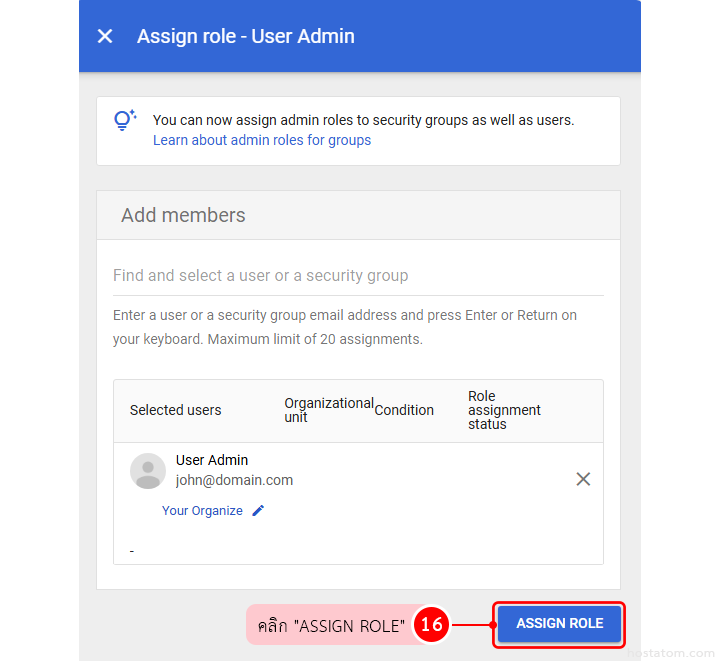Image resolution: width=720 pixels, height=661 pixels.
Task: Click the lightbulb tip icon
Action: point(125,121)
